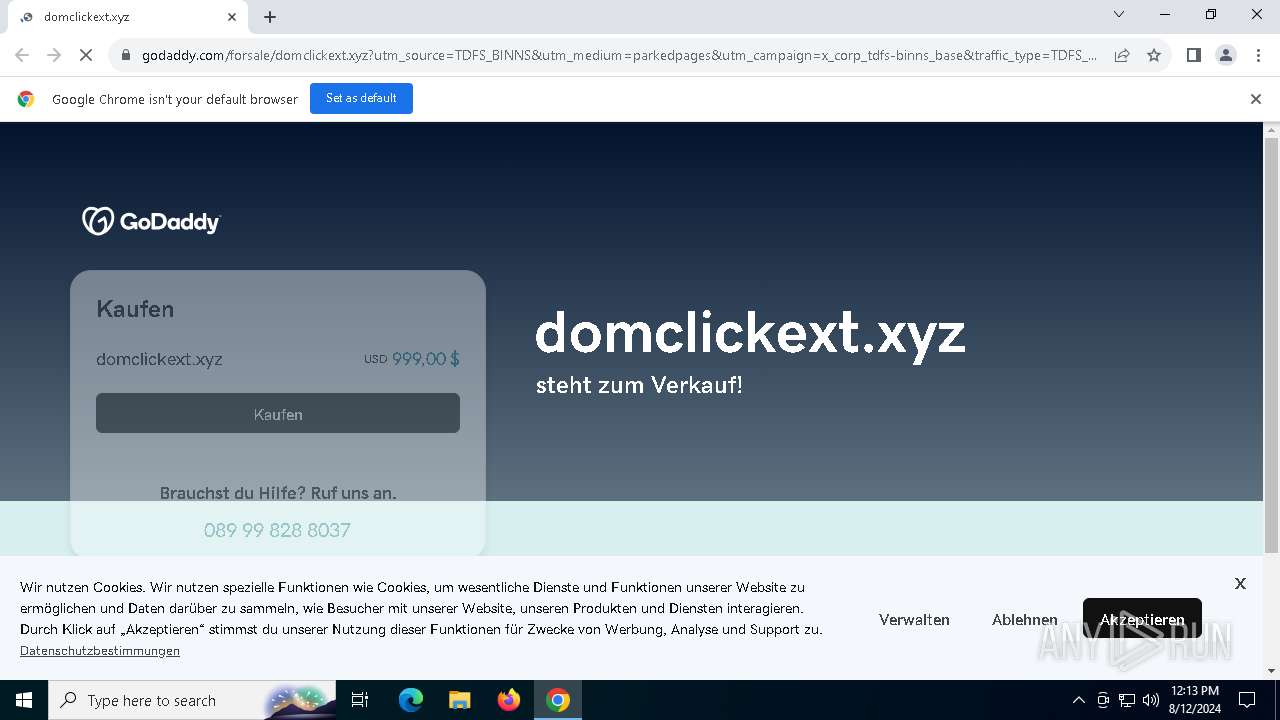Close the domclickext.xyz tab

tap(232, 17)
